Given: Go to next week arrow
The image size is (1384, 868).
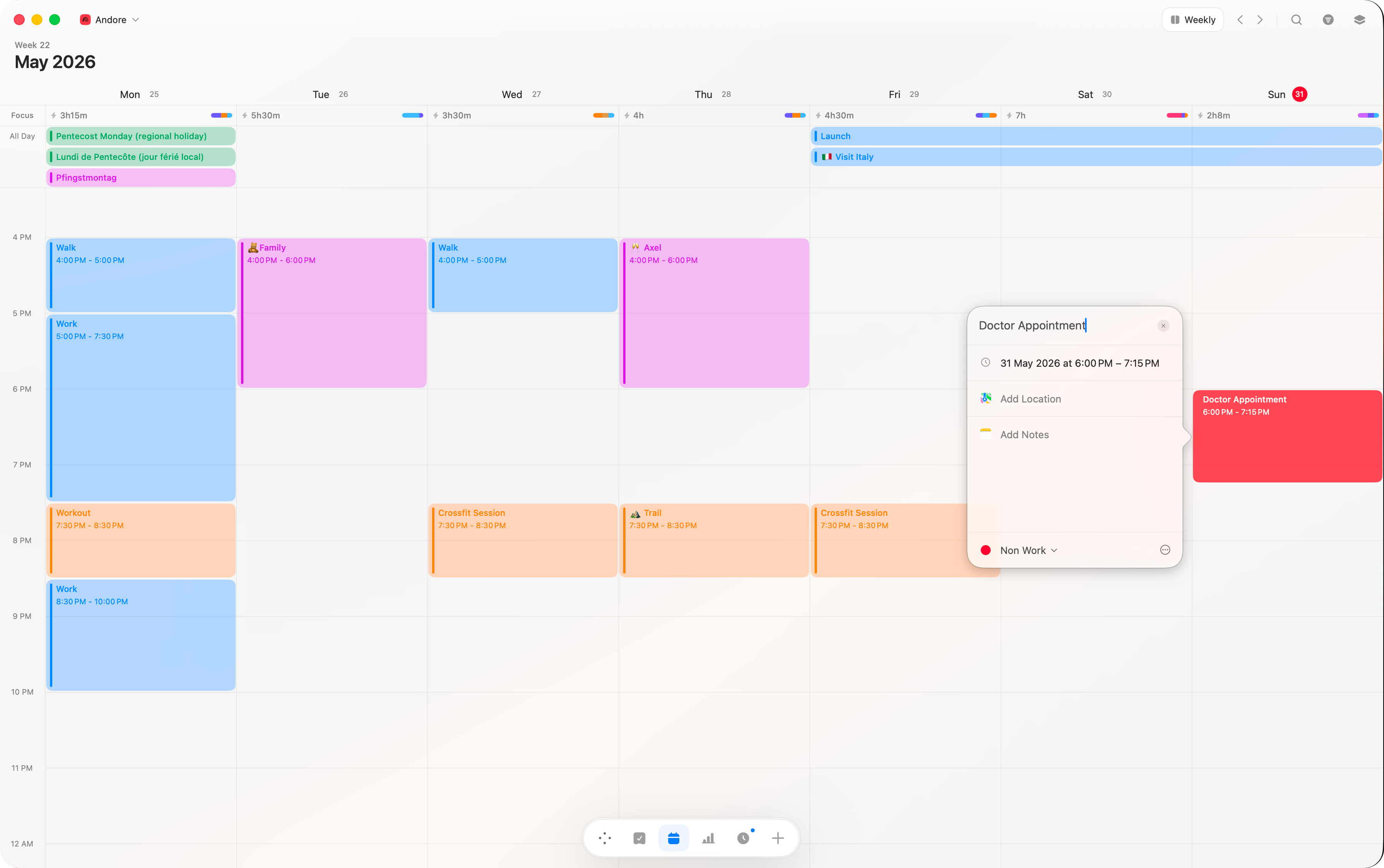Looking at the screenshot, I should [1260, 20].
